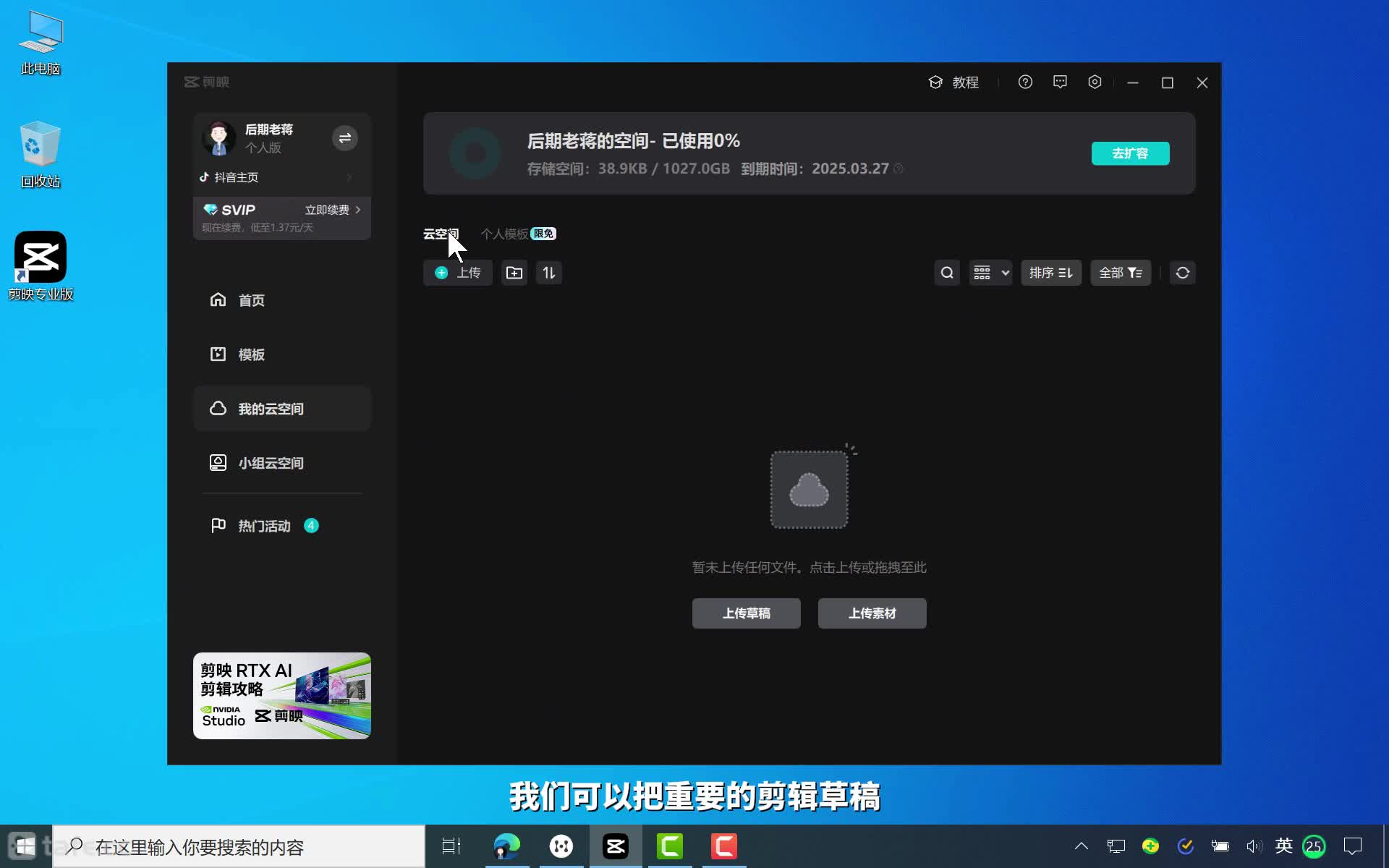Open 小组云空间 in the sidebar

[x=282, y=463]
